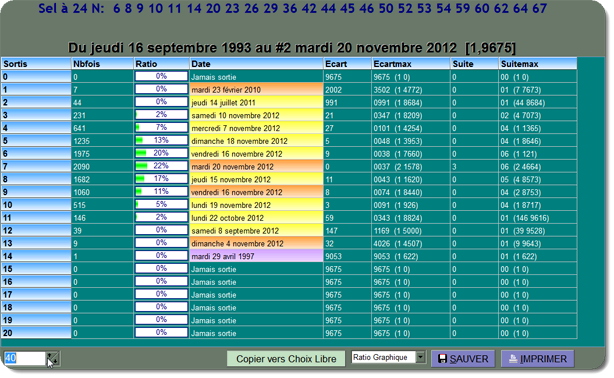The image size is (614, 378).
Task: Click Suitemax value '01 (146 9616)'
Action: click(x=525, y=218)
